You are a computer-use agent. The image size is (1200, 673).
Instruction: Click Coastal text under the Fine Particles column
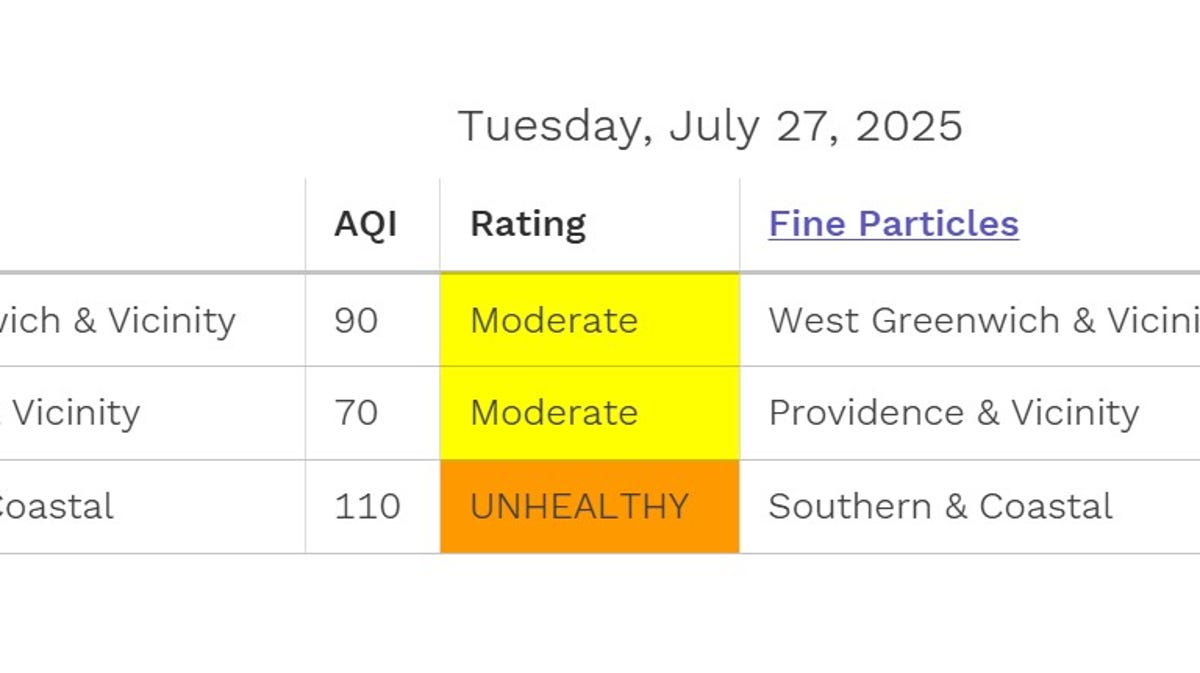[x=1045, y=506]
